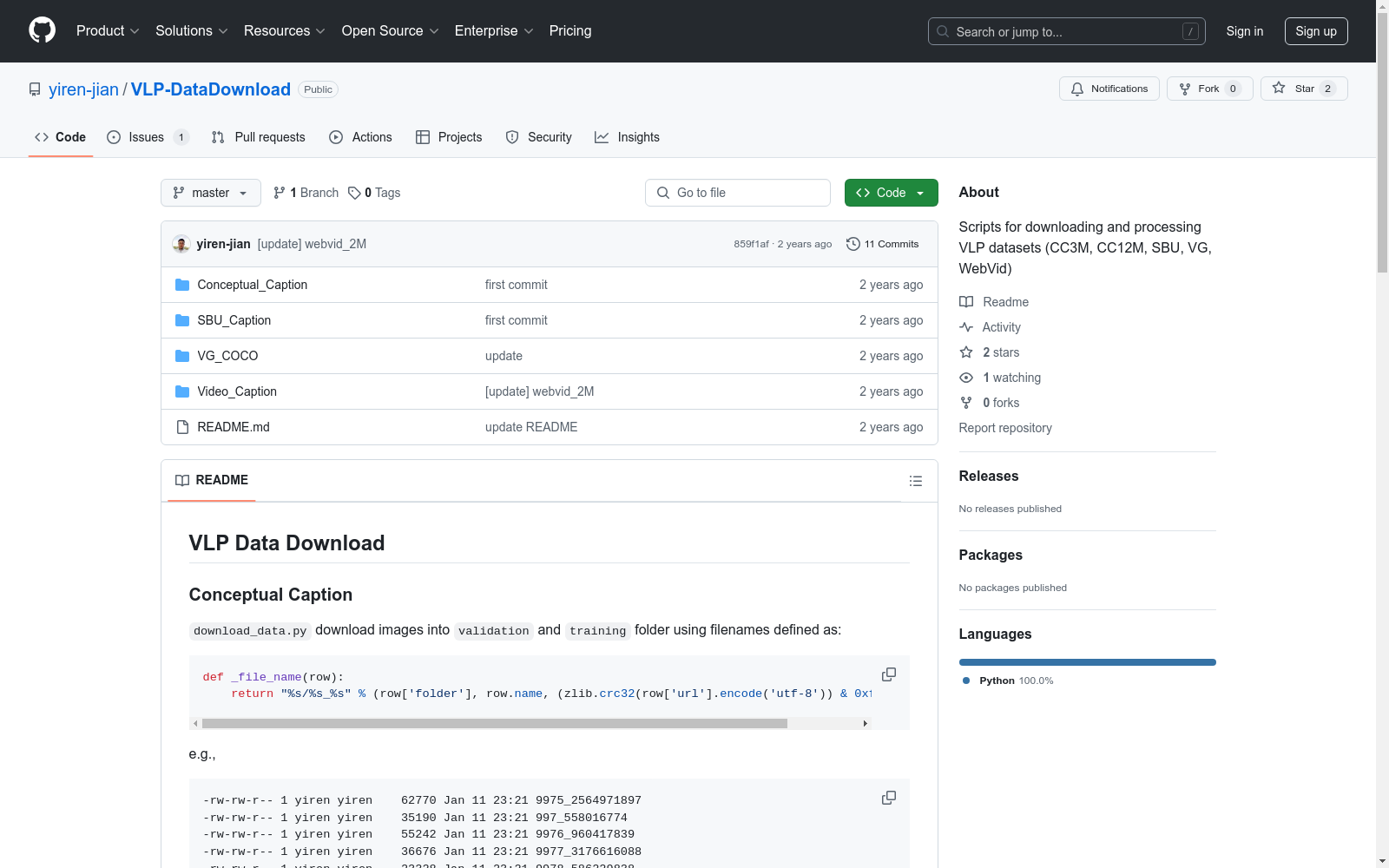Open the SBU_Caption folder

[x=234, y=320]
